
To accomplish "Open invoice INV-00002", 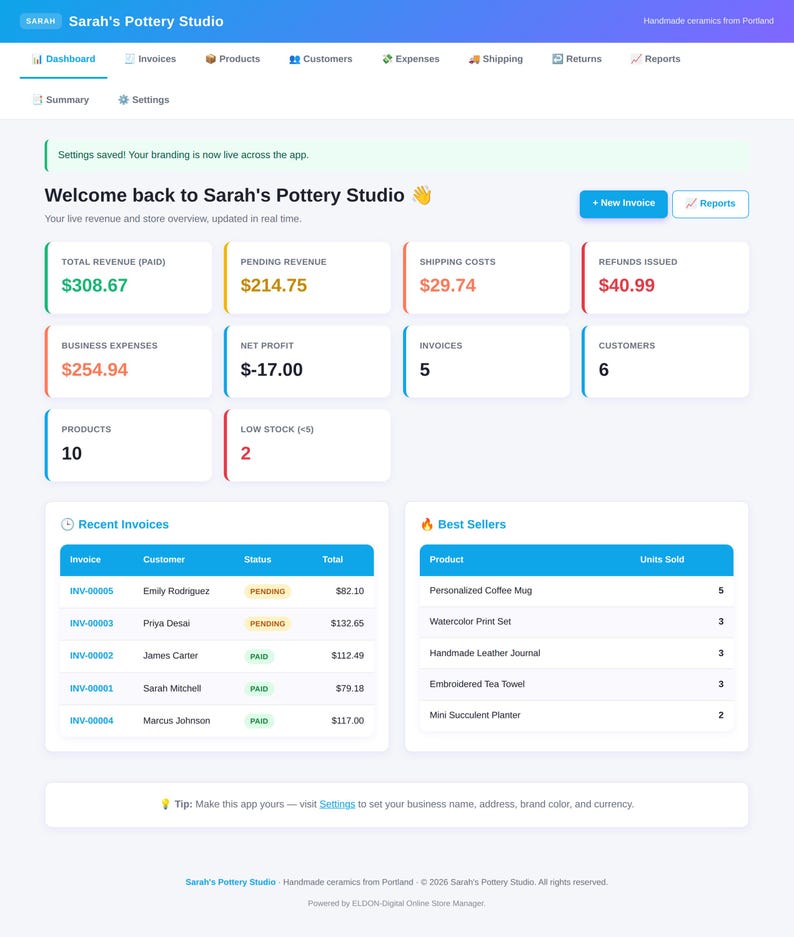I will point(91,656).
